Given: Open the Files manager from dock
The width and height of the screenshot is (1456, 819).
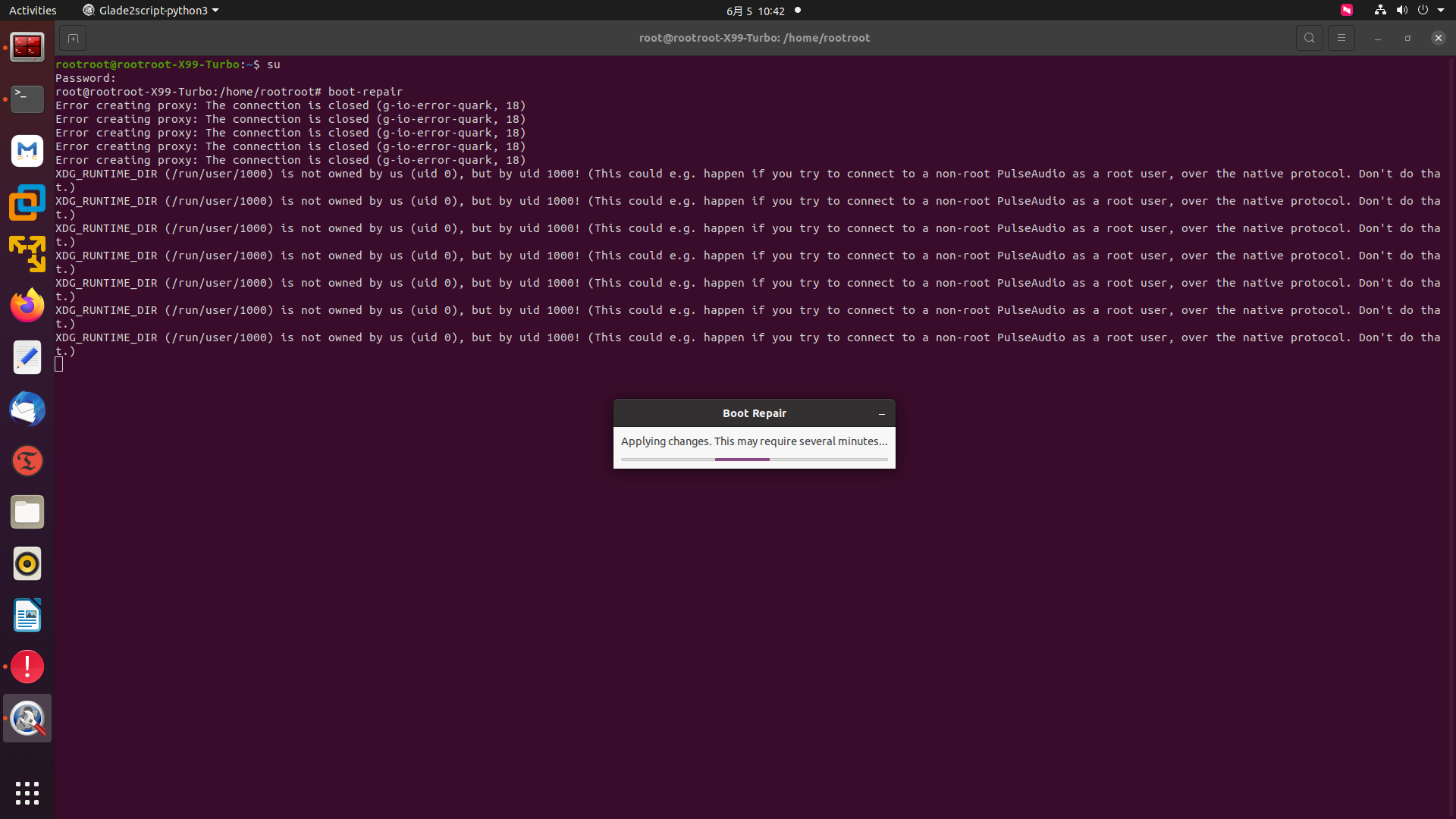Looking at the screenshot, I should 27,512.
